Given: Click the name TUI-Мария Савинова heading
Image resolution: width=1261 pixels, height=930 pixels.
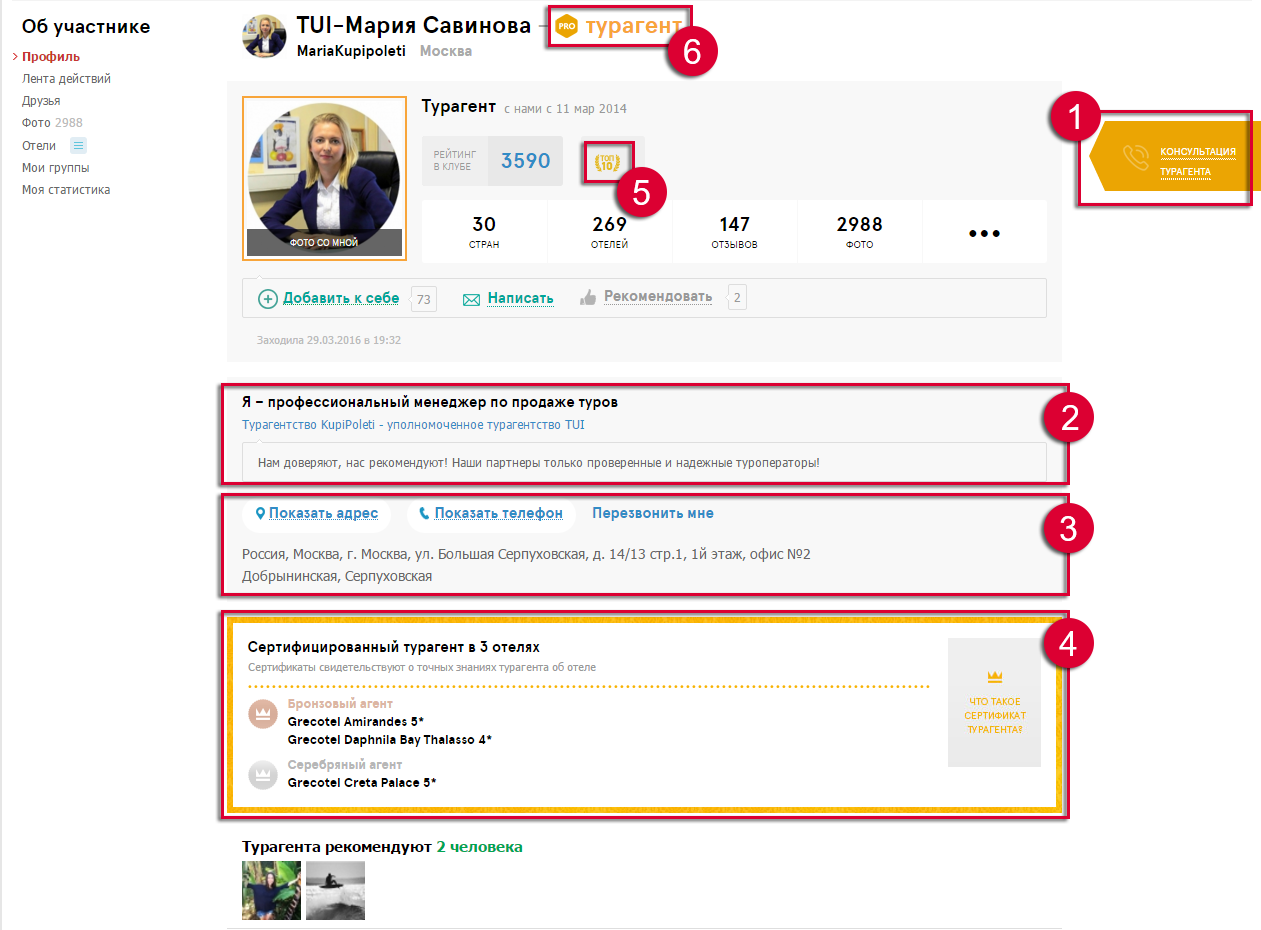Looking at the screenshot, I should [x=414, y=26].
